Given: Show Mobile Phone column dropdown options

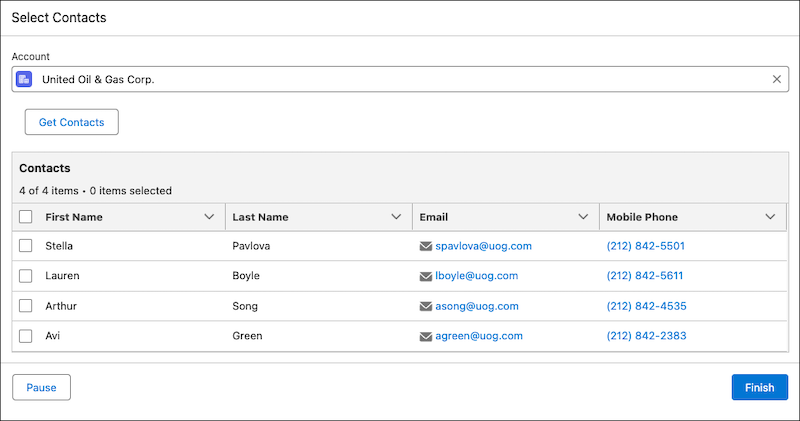Looking at the screenshot, I should pyautogui.click(x=770, y=217).
